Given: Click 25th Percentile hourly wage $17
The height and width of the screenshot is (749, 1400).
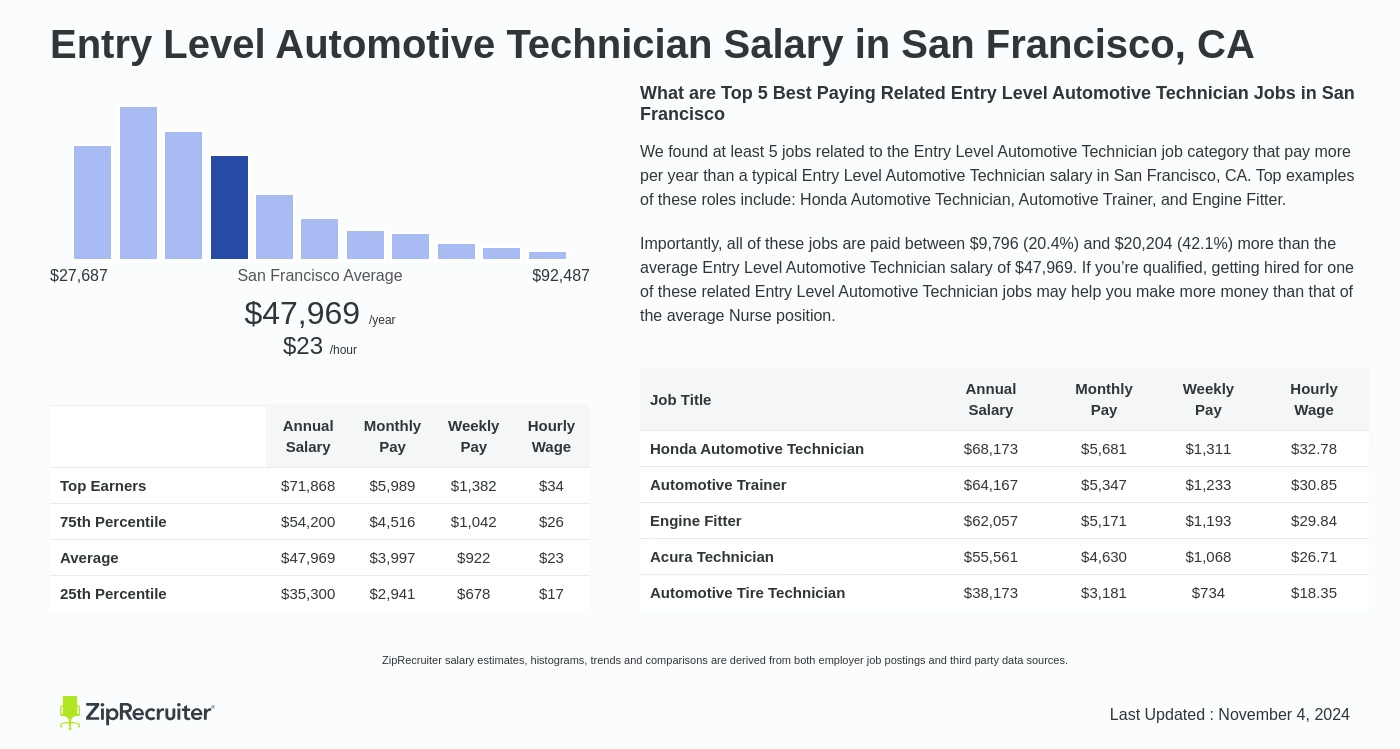Looking at the screenshot, I should pyautogui.click(x=551, y=594).
